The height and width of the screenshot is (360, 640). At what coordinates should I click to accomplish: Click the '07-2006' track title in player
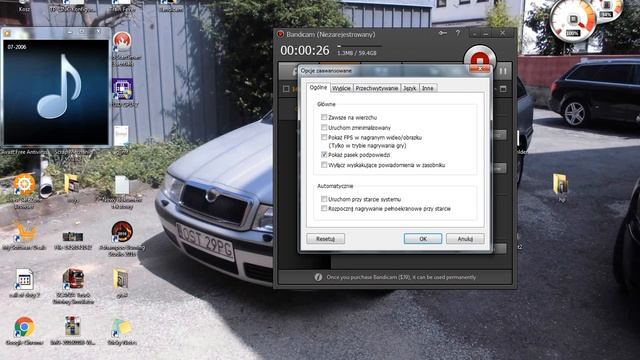pyautogui.click(x=17, y=47)
